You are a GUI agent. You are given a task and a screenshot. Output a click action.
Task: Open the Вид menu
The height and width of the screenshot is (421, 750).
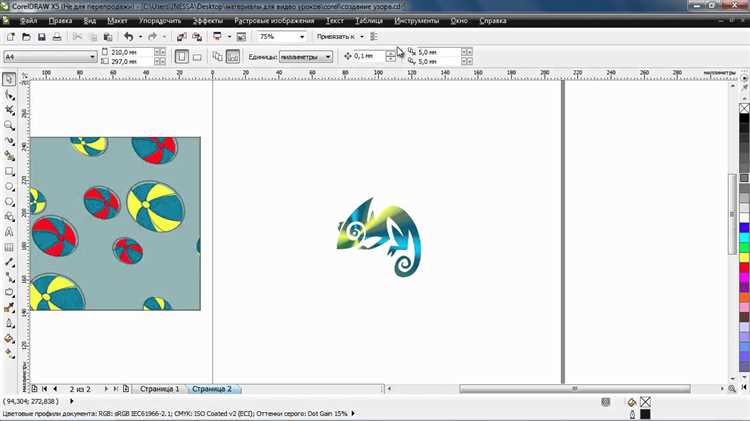point(90,21)
